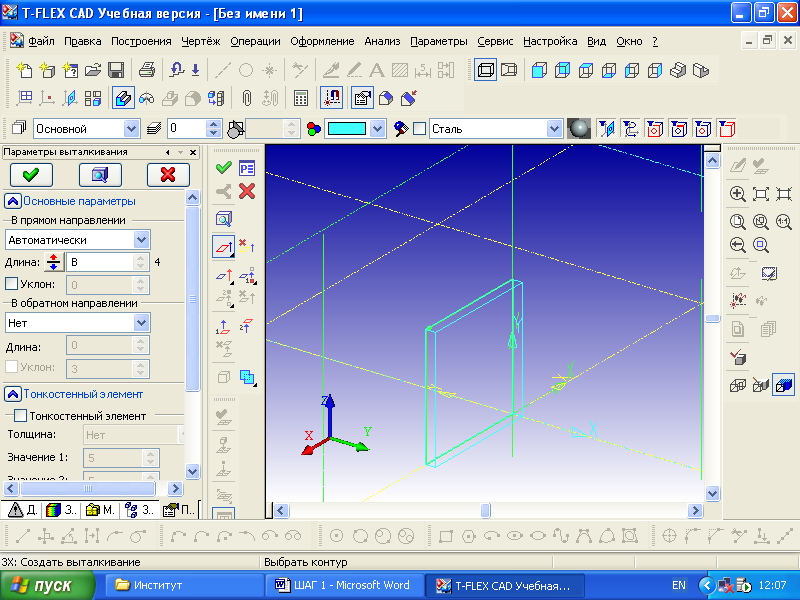Click the magnet snap icon in toolbar
Image resolution: width=800 pixels, height=600 pixels.
point(332,98)
